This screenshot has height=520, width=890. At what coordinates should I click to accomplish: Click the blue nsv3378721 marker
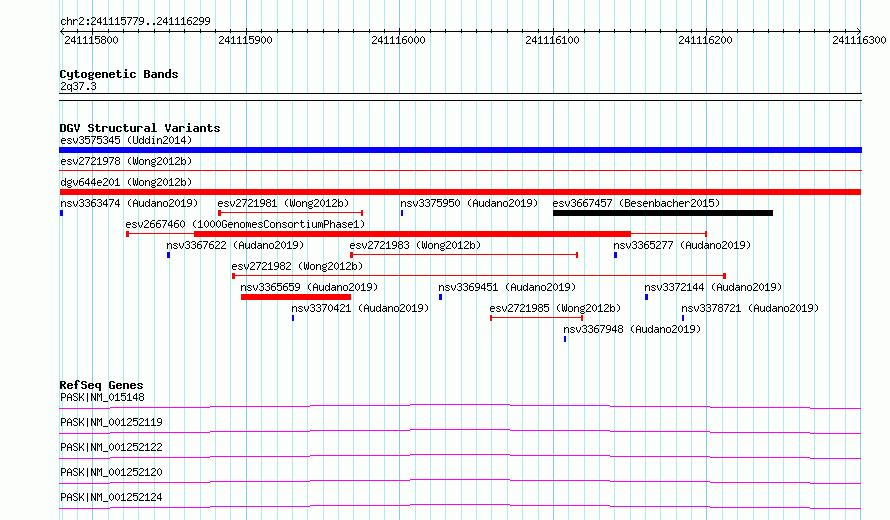[683, 318]
